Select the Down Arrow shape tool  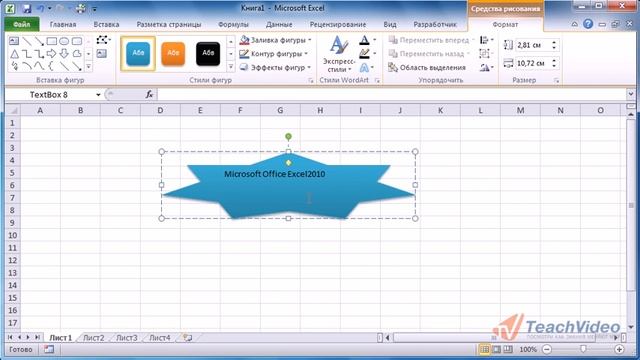point(64,53)
